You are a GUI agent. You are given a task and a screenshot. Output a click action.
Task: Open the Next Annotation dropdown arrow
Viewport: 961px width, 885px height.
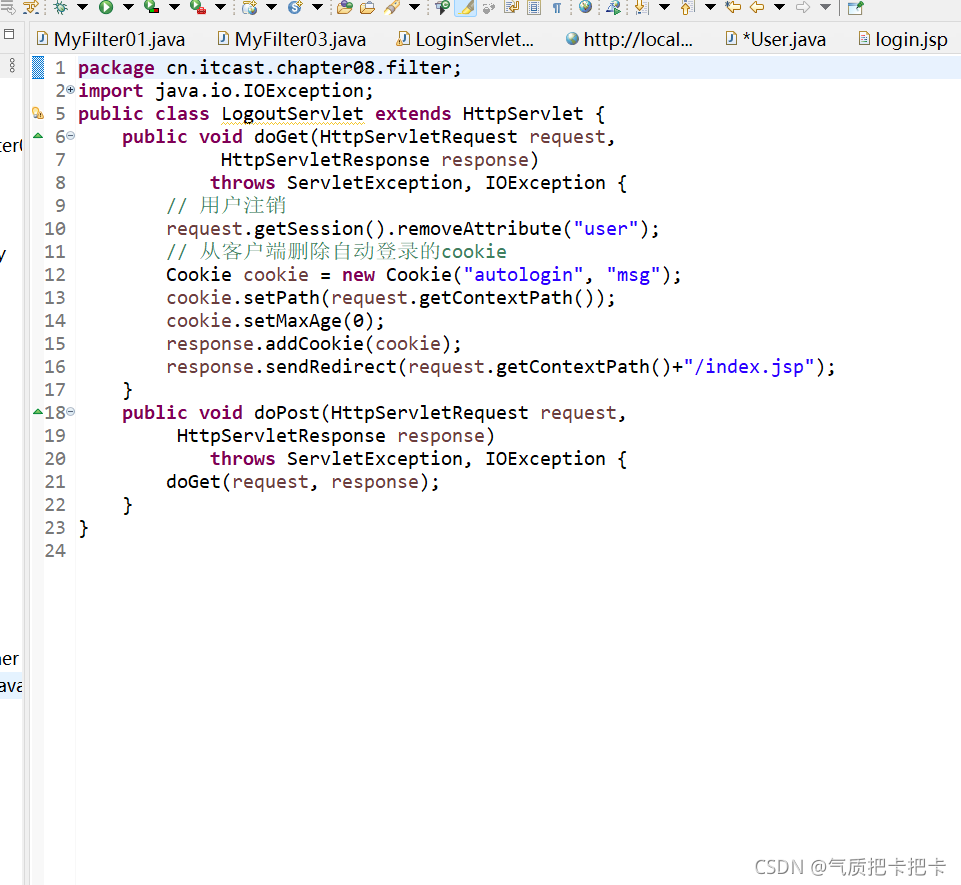664,7
